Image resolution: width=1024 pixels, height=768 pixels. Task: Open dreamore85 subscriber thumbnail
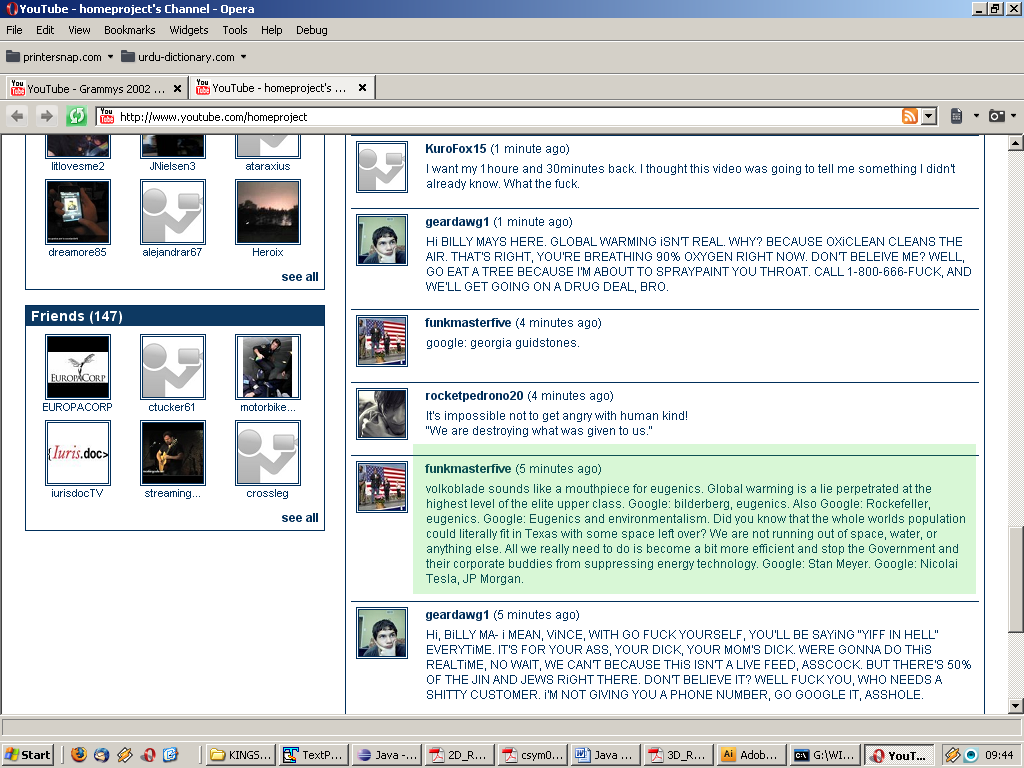[78, 212]
